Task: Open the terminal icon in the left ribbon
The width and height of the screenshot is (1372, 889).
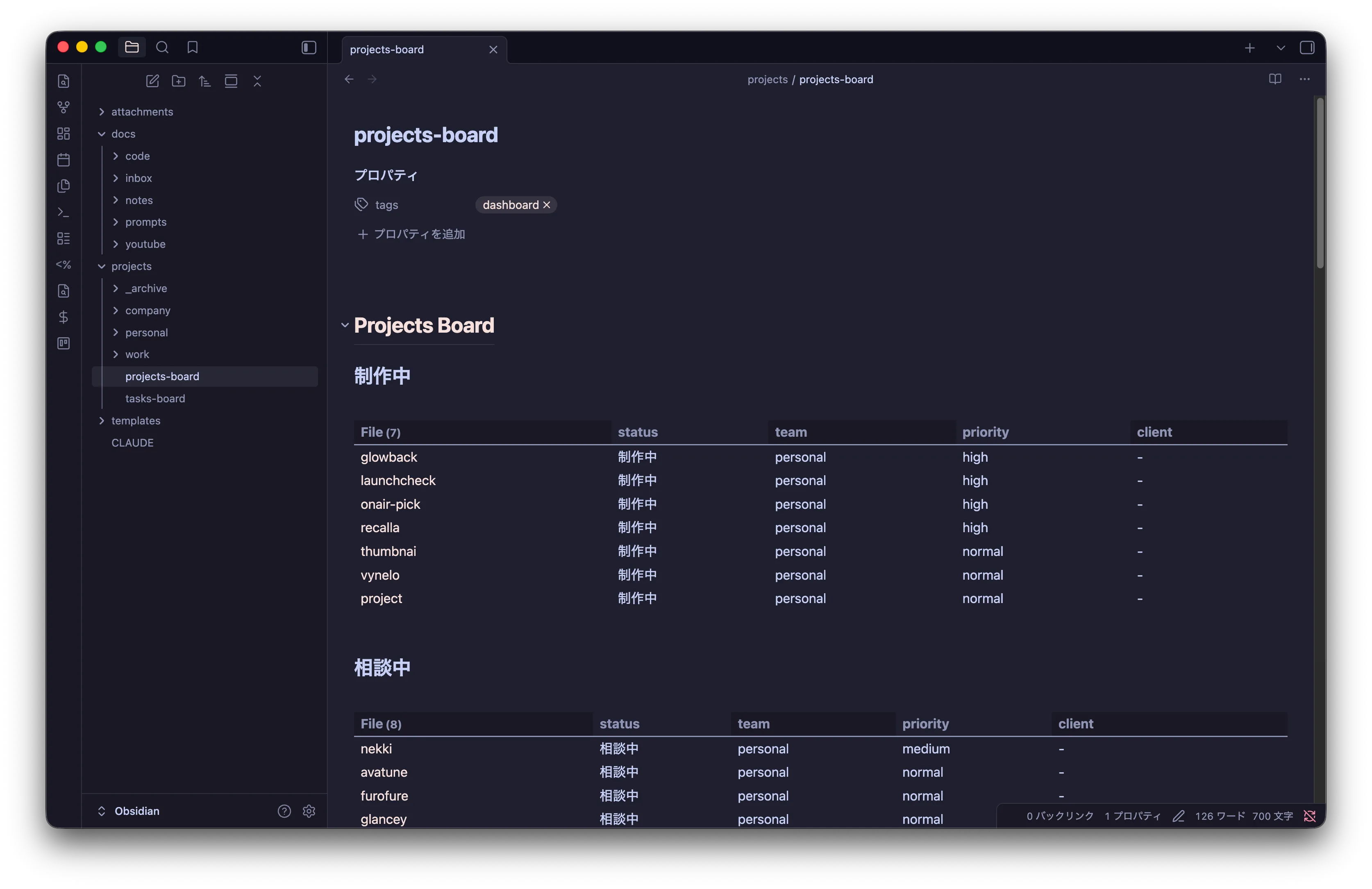Action: coord(64,211)
